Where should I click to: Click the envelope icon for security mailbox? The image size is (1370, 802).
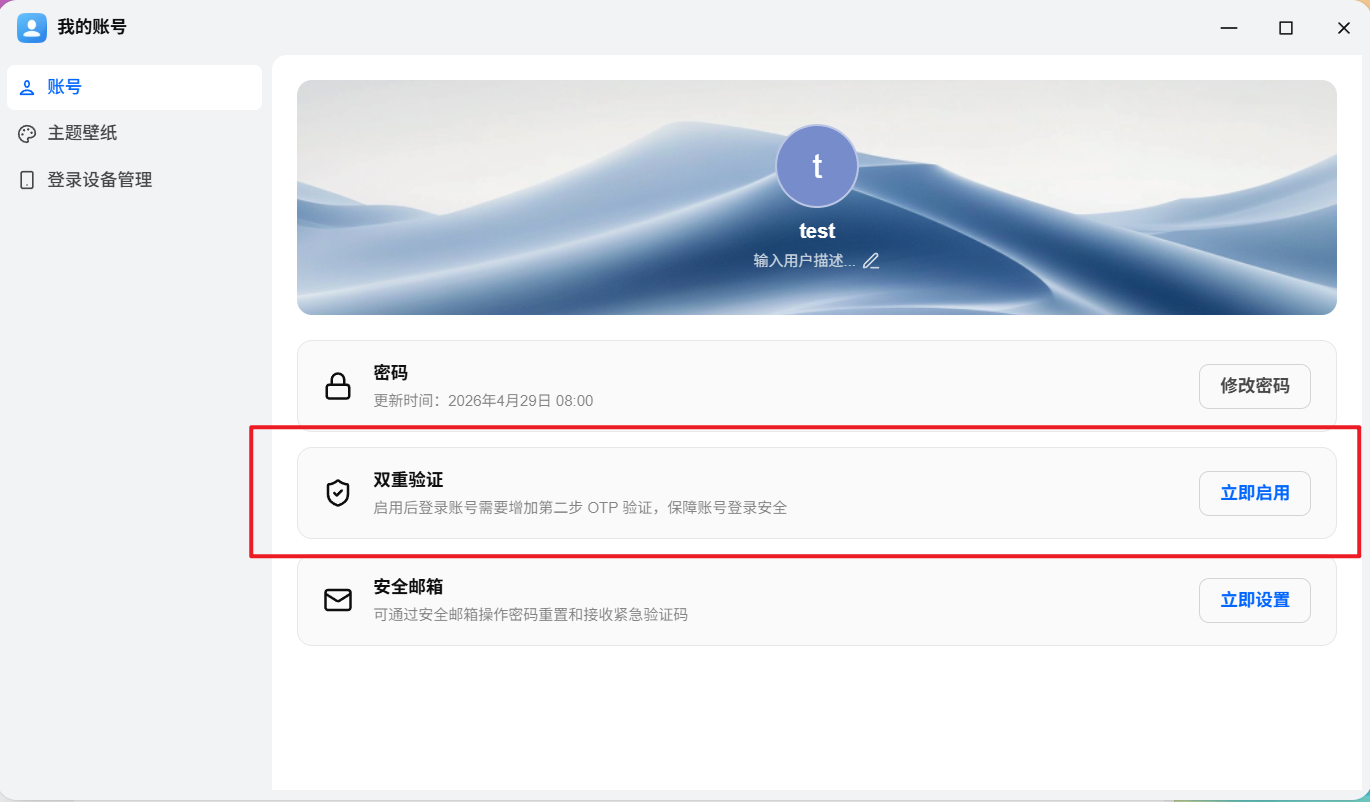(338, 600)
